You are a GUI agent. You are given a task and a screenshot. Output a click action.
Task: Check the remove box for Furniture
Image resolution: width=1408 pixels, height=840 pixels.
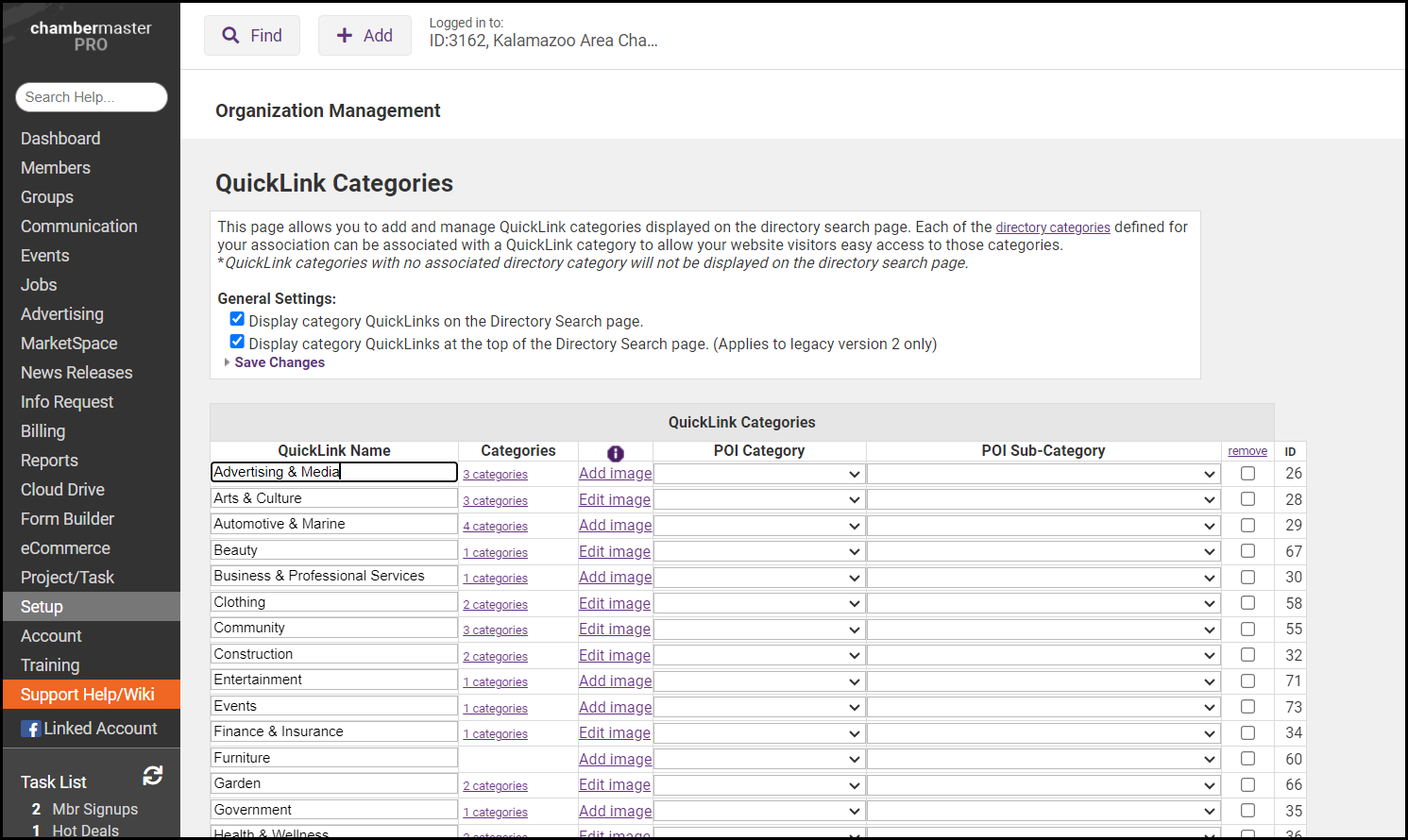[x=1247, y=759]
